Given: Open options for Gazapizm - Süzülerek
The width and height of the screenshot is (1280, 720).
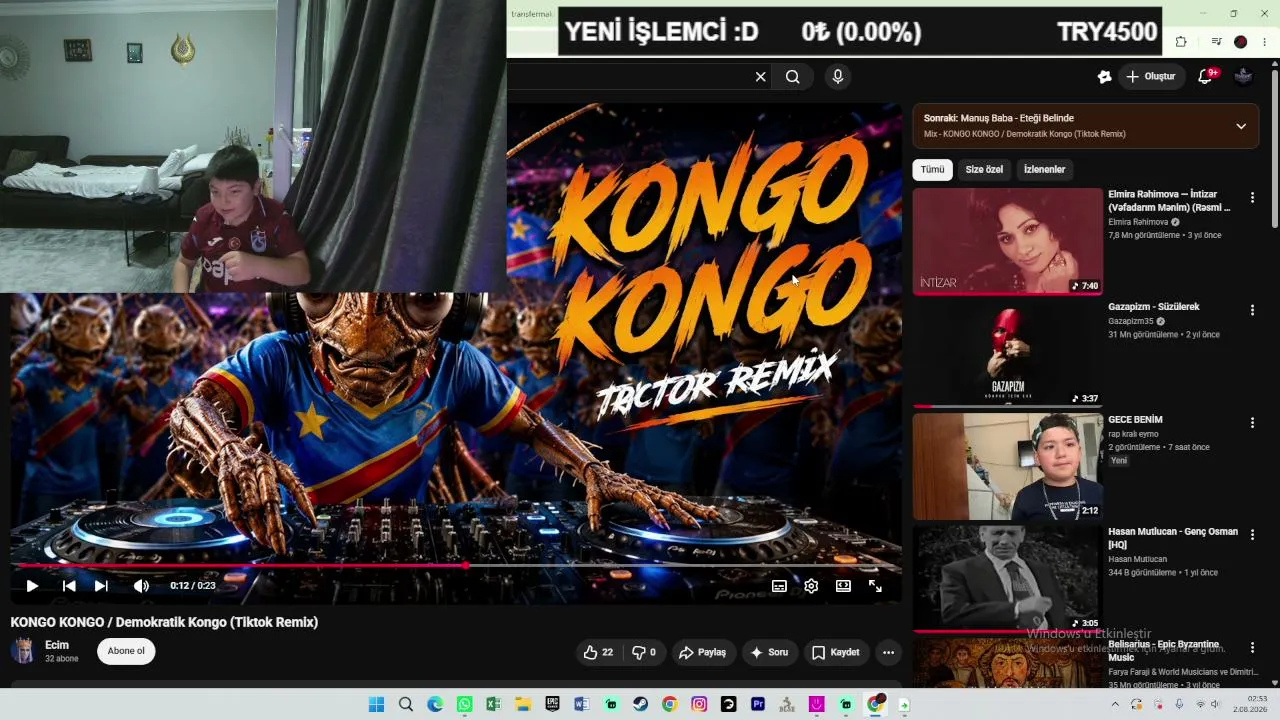Looking at the screenshot, I should click(x=1252, y=310).
